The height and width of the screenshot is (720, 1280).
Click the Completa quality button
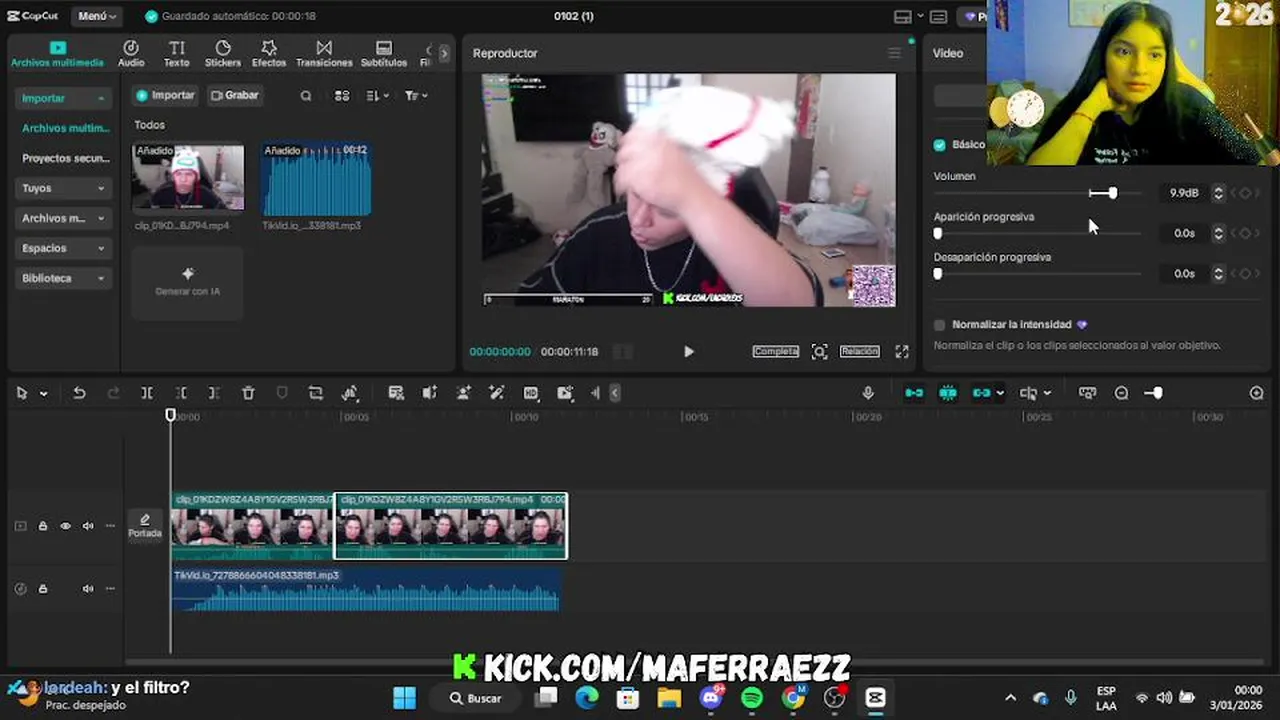click(775, 351)
